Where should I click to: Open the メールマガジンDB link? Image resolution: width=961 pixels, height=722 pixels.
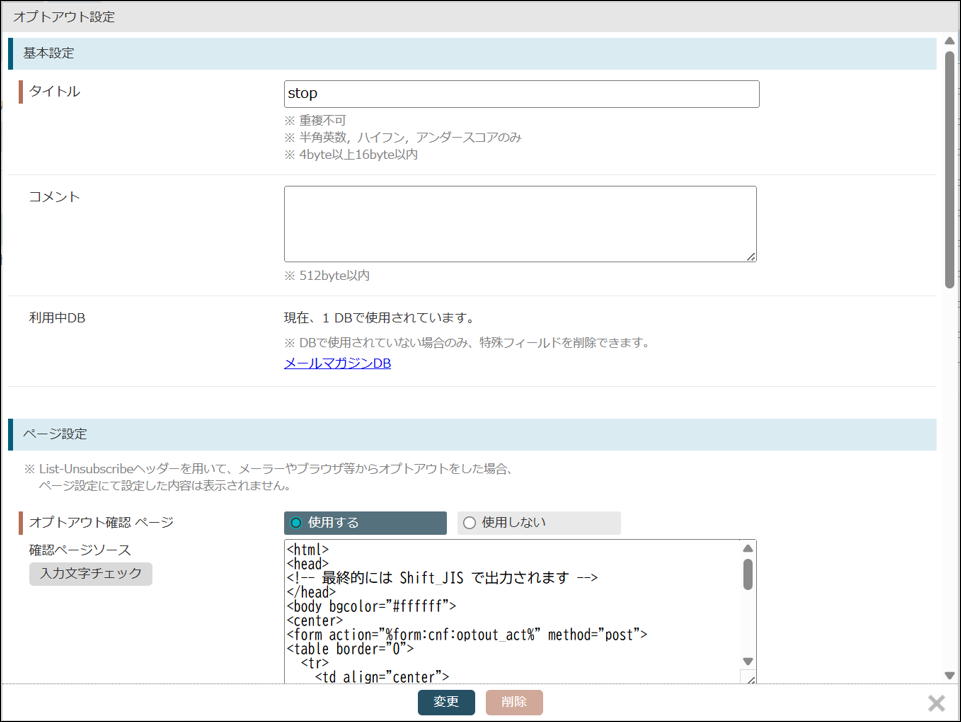[337, 363]
